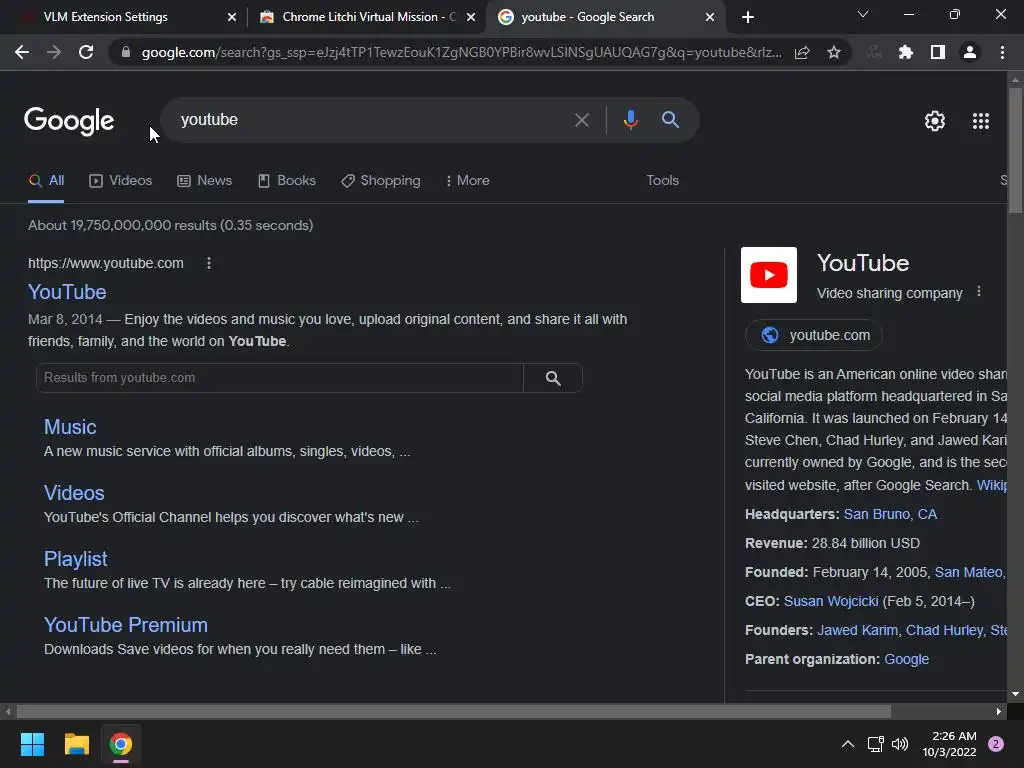Open the Videos sitelink
Viewport: 1024px width, 768px height.
tap(74, 493)
